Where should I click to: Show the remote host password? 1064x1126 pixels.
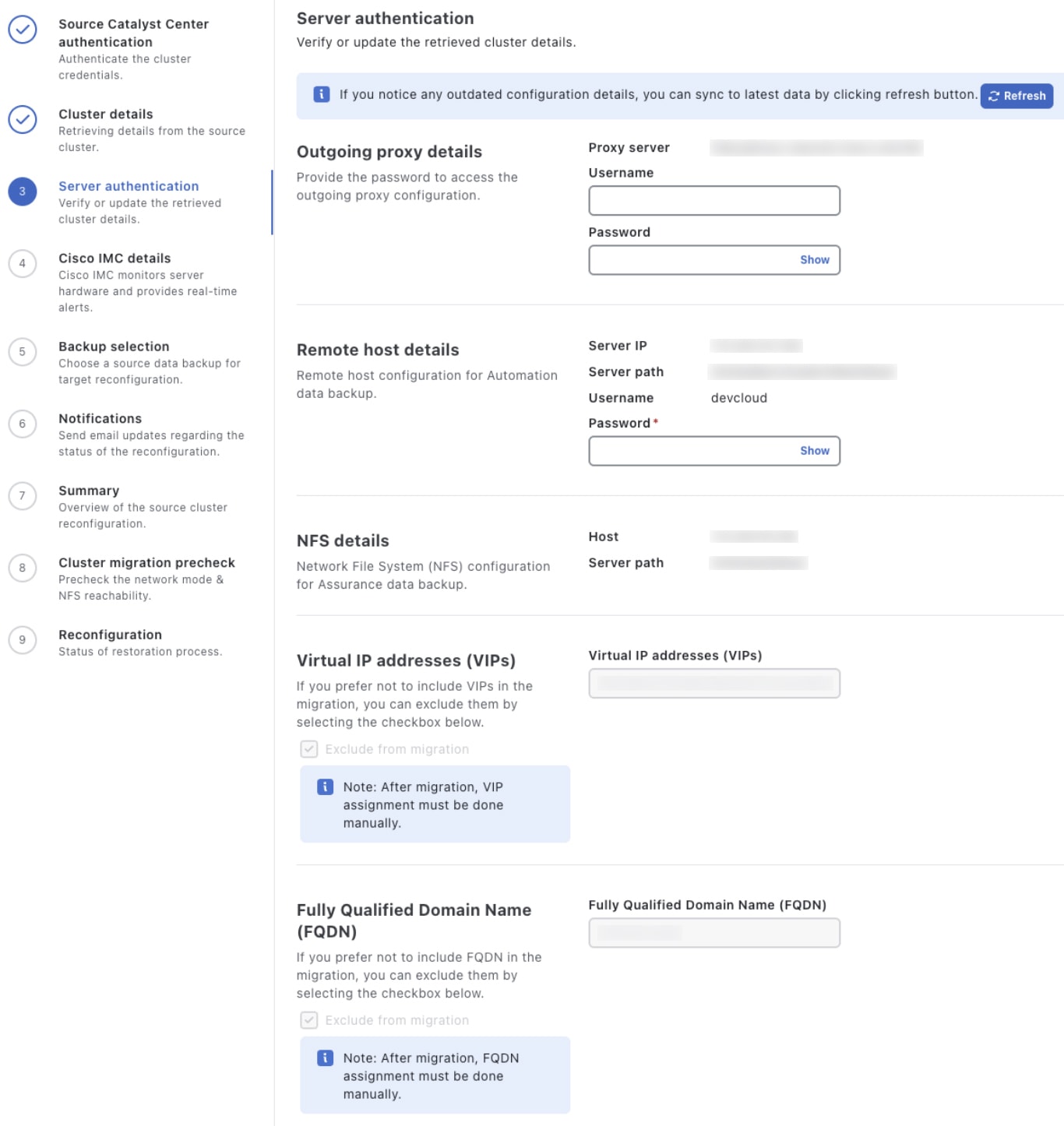pyautogui.click(x=814, y=451)
